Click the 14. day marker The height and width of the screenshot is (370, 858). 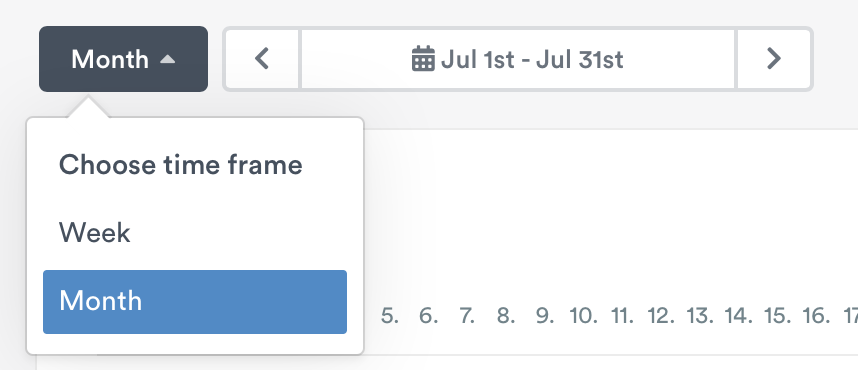click(739, 316)
